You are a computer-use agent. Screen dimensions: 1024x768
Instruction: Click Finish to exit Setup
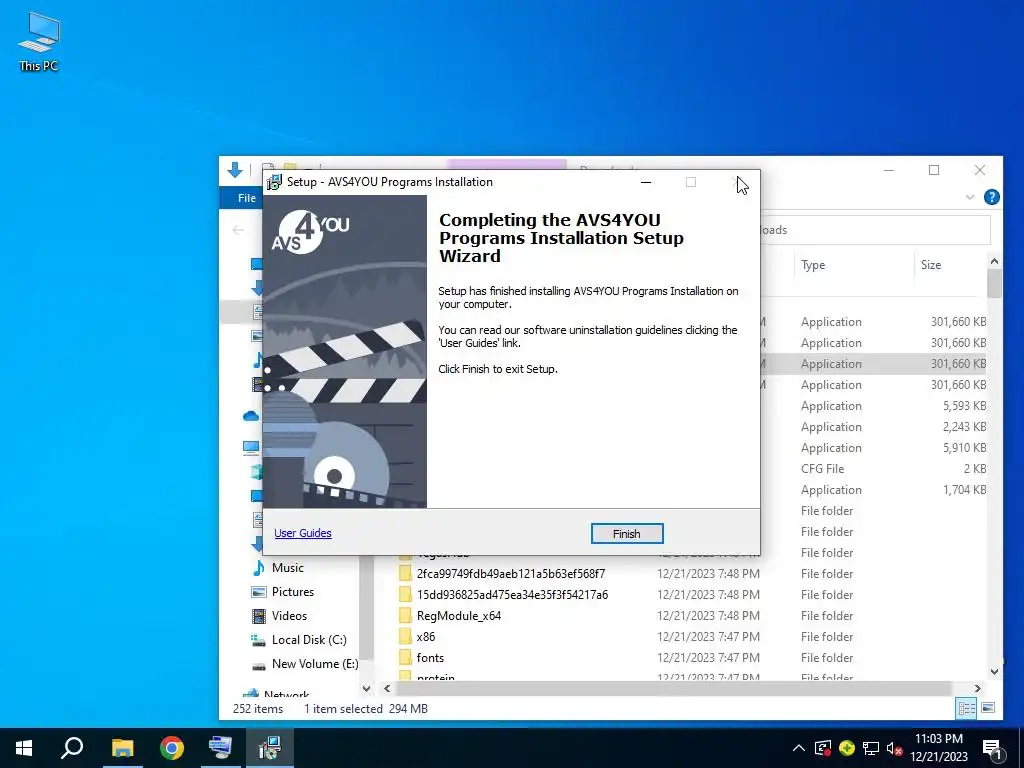pos(626,534)
